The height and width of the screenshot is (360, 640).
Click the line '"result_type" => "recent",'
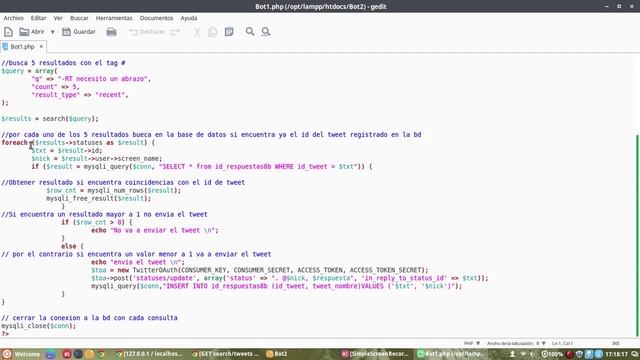coord(80,95)
